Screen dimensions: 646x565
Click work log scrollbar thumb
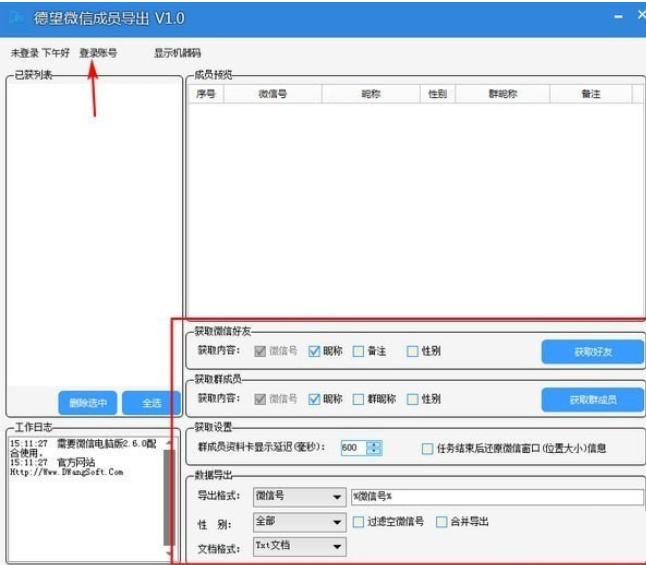coord(169,497)
